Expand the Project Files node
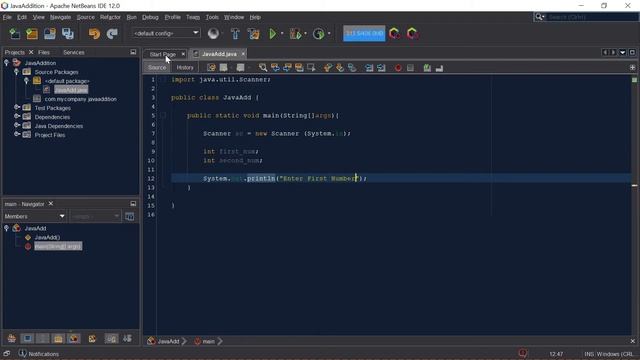 point(16,134)
